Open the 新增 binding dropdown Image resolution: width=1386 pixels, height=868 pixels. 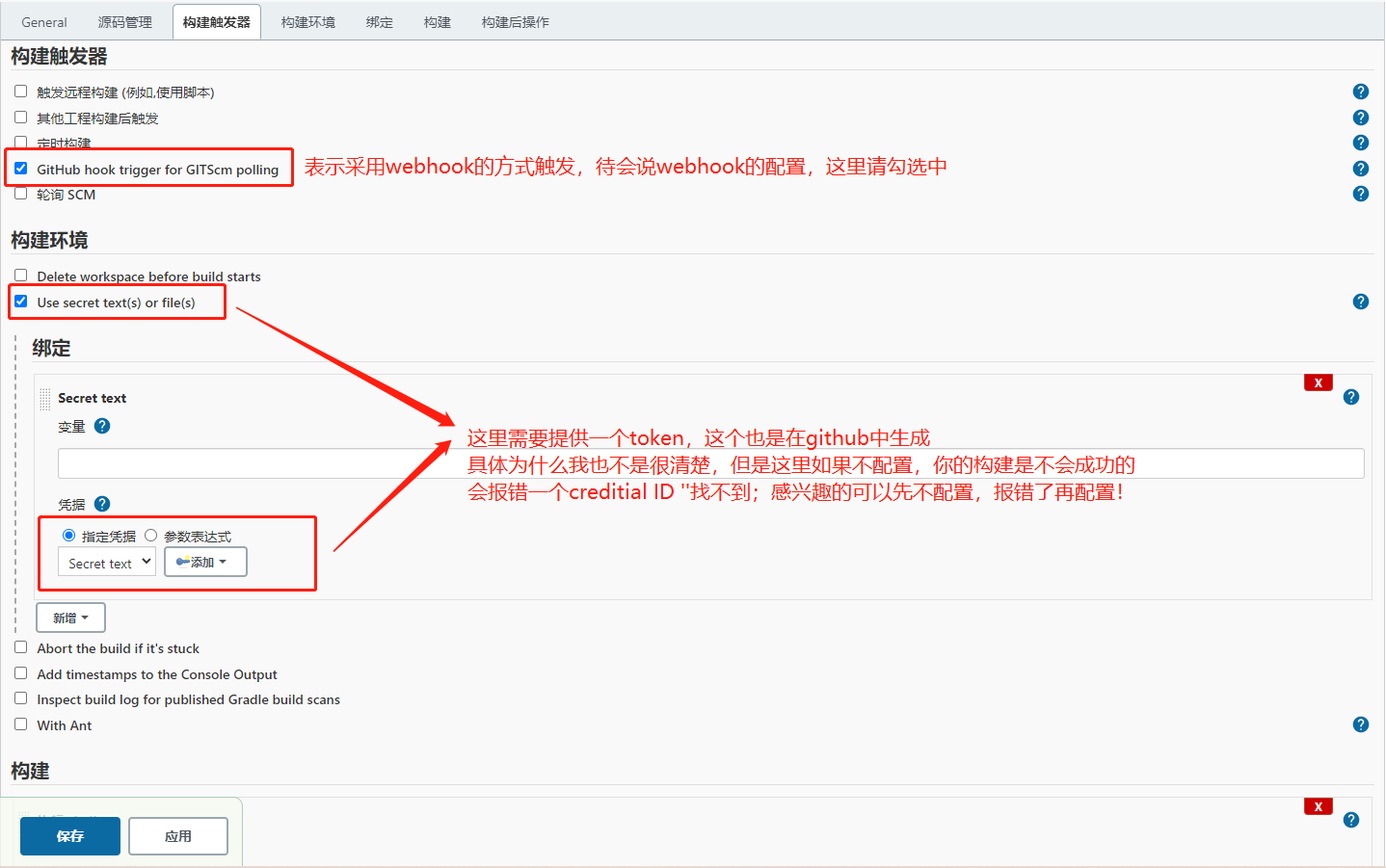pos(70,618)
